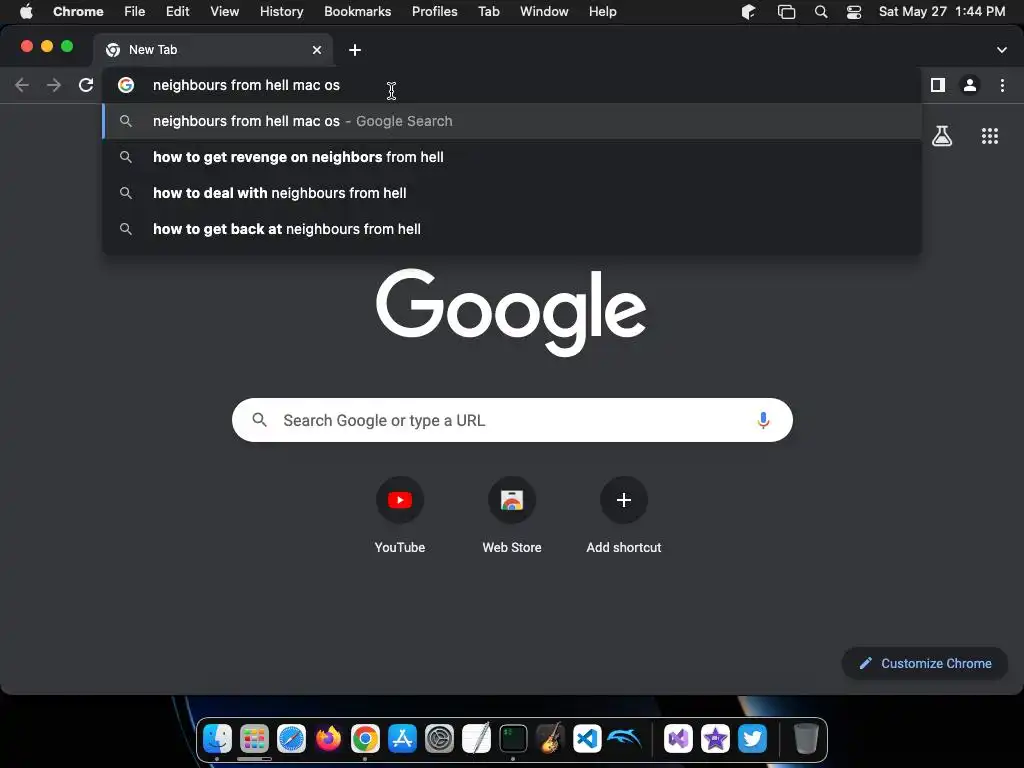
Task: Open Twitter from the dock
Action: click(752, 739)
